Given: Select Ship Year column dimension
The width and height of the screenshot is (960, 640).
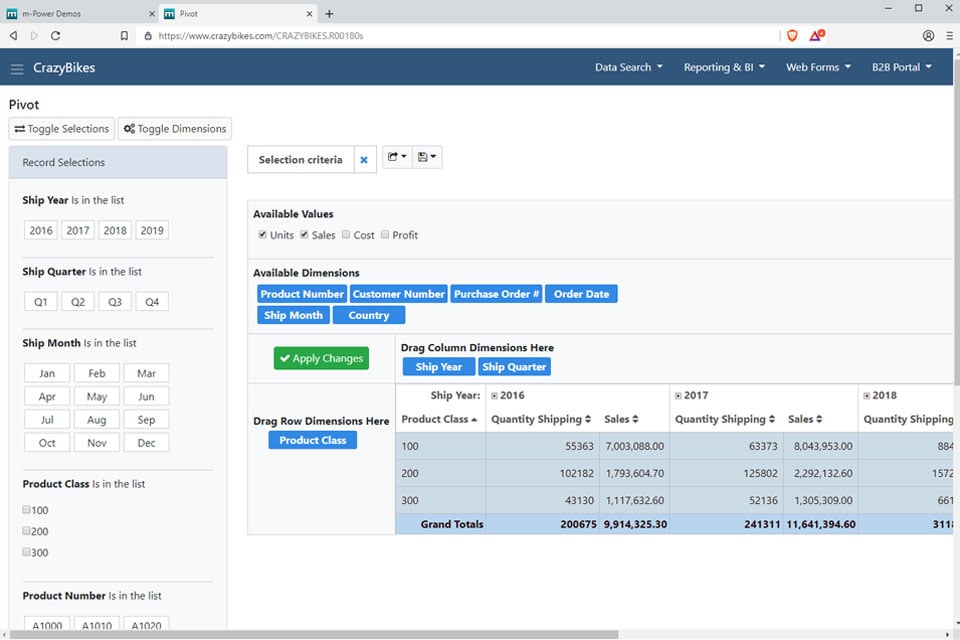Looking at the screenshot, I should click(439, 367).
